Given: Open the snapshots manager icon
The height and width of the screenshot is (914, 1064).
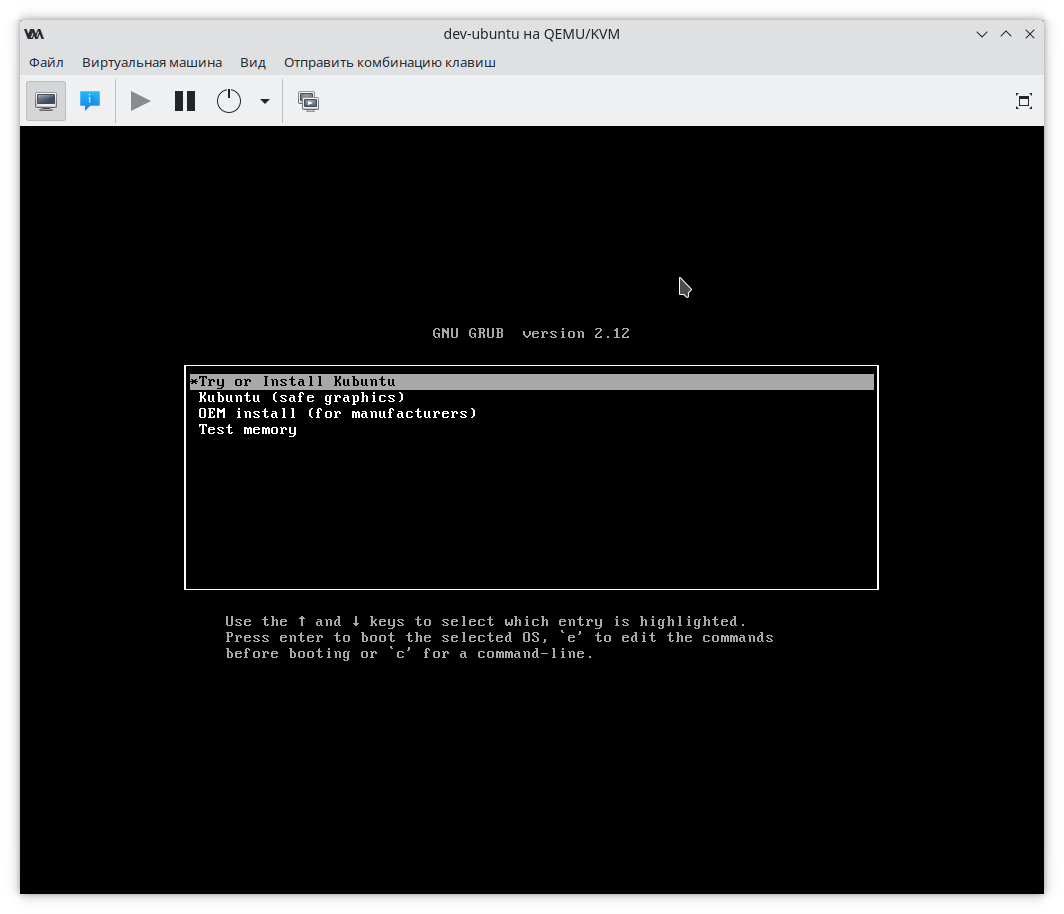Looking at the screenshot, I should click(x=309, y=101).
